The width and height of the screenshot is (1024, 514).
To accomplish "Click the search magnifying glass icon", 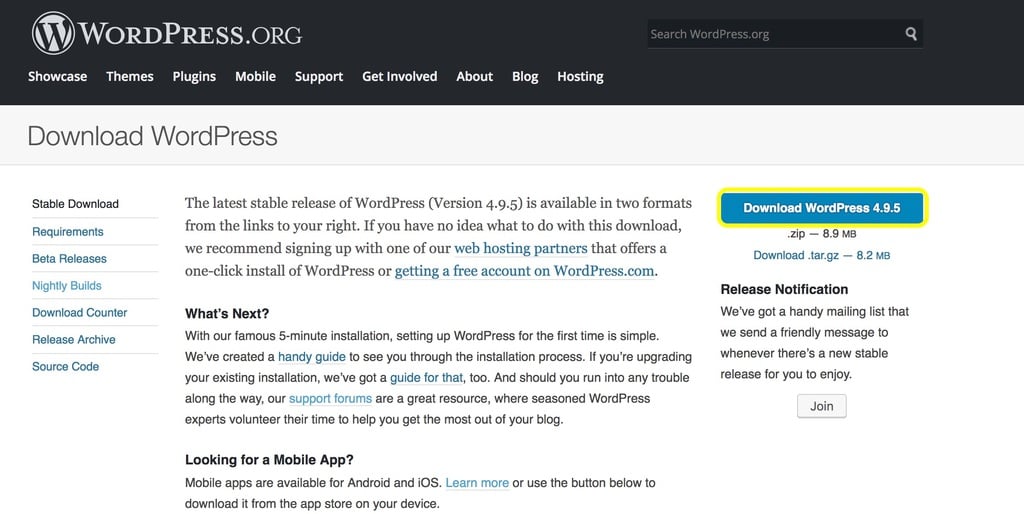I will tap(911, 34).
